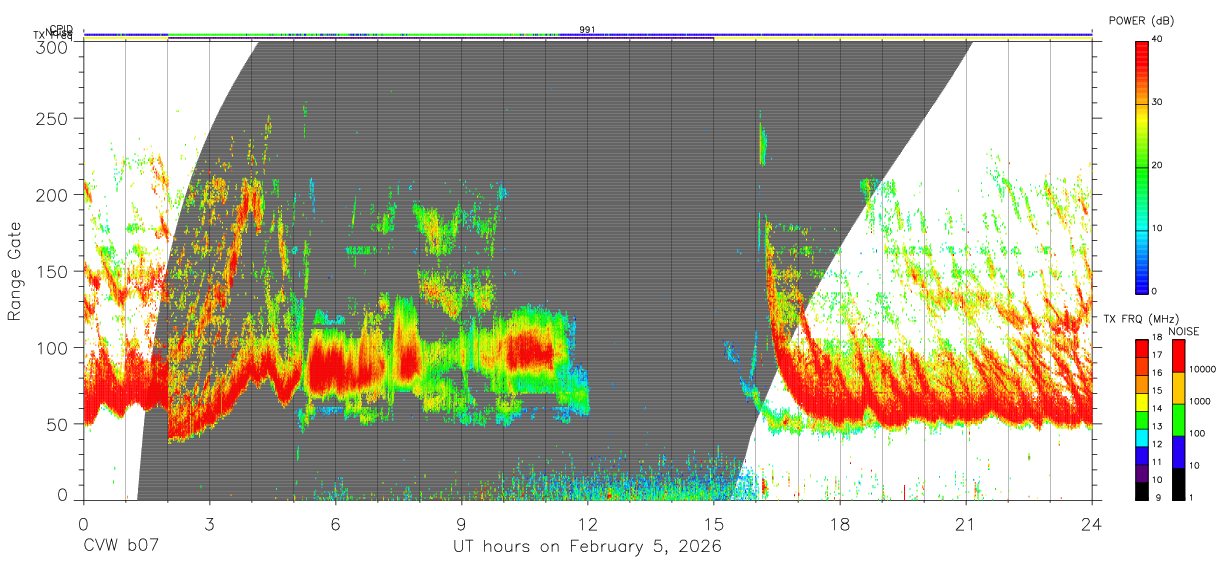Click the 15 MHz frequency label

pos(1159,390)
